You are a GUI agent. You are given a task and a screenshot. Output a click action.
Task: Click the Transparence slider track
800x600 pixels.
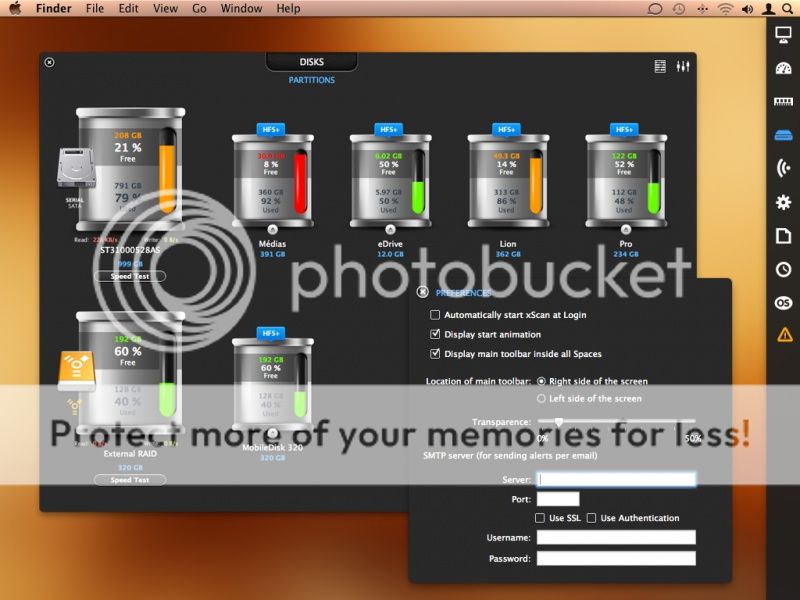pos(615,422)
